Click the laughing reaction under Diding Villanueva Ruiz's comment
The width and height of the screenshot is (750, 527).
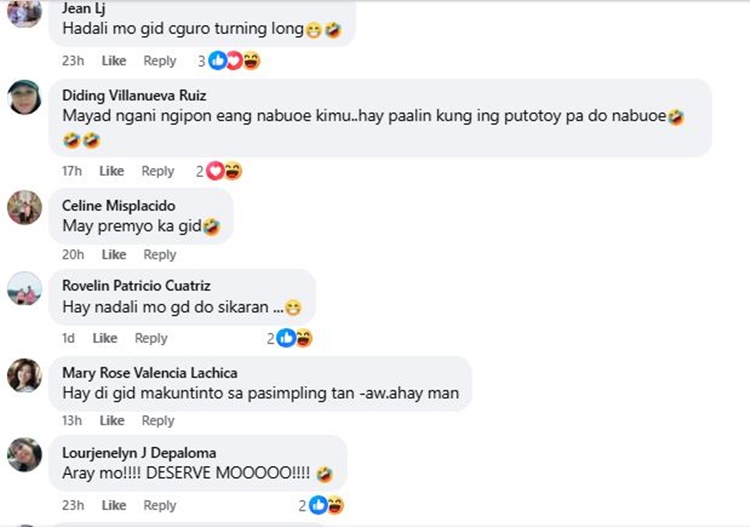click(x=233, y=171)
